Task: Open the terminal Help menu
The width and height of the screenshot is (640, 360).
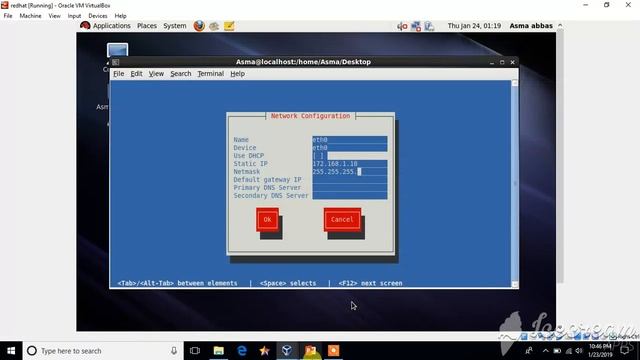Action: click(237, 74)
